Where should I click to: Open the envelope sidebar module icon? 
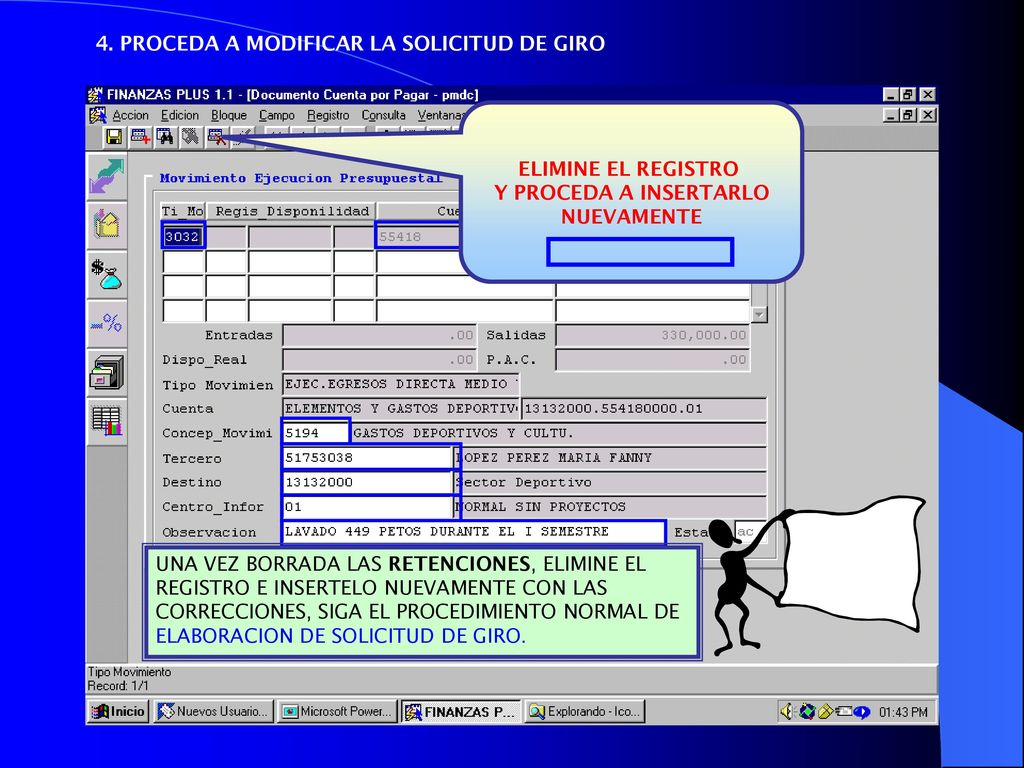[106, 225]
